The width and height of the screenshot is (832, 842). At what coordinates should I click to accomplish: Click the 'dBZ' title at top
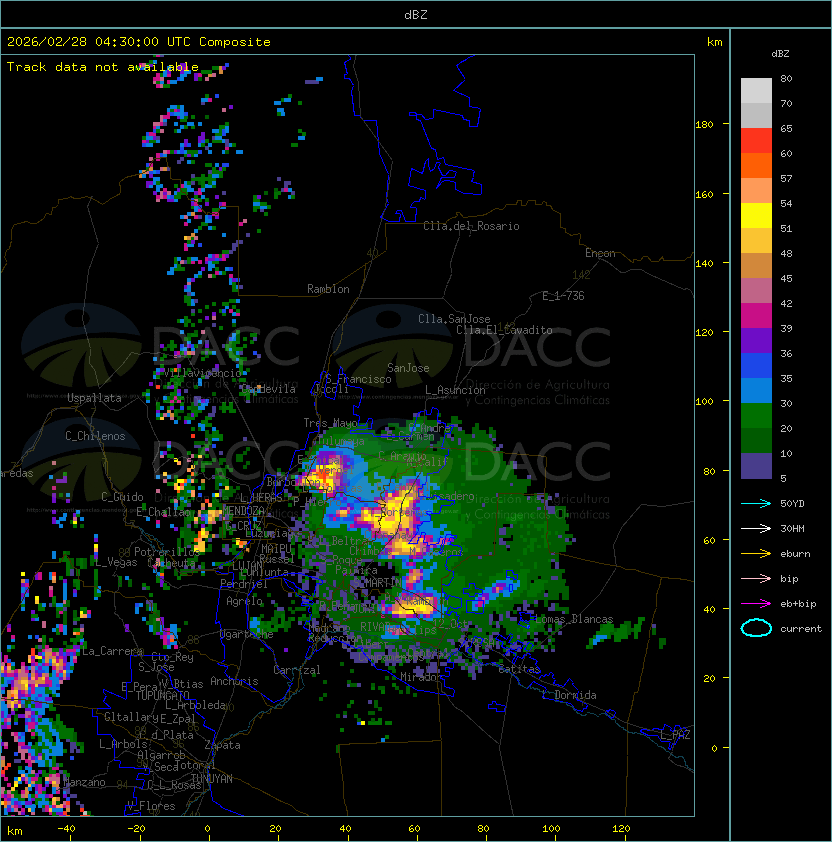[416, 15]
